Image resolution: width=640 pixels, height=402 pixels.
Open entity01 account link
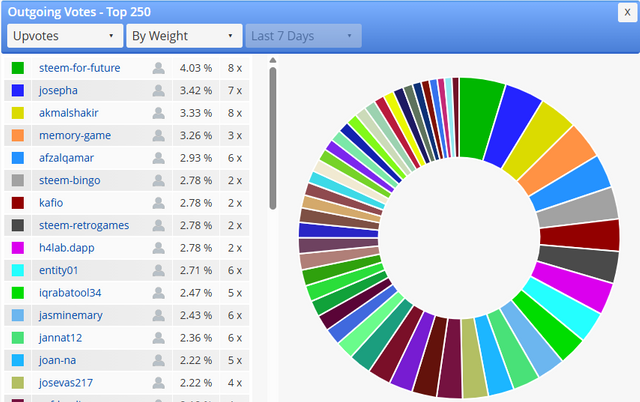click(59, 270)
